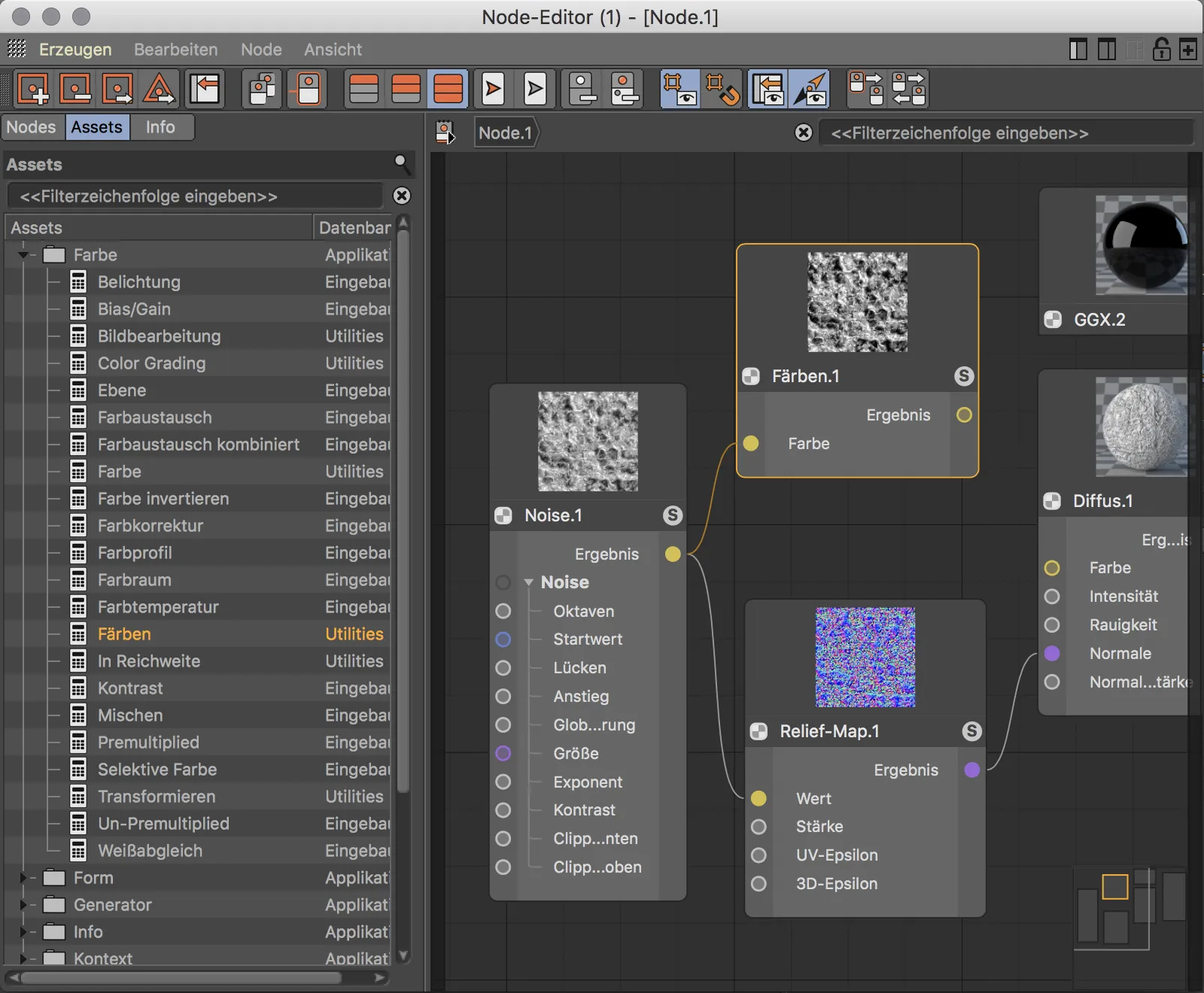Toggle the preview icon beside Noise.1 title

point(503,515)
